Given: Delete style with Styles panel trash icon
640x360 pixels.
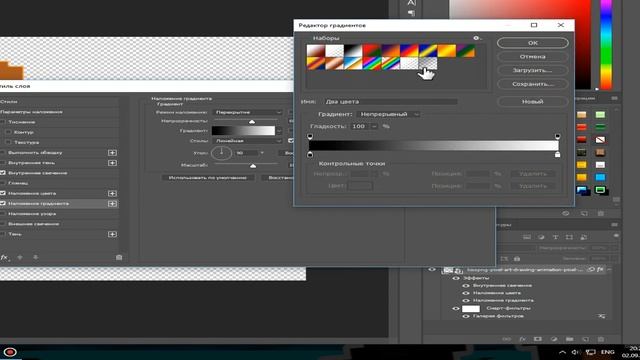Looking at the screenshot, I should pyautogui.click(x=601, y=213).
